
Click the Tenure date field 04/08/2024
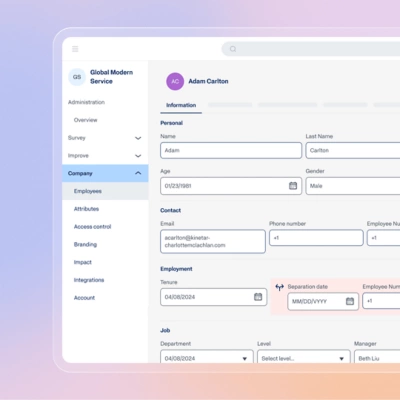point(213,297)
